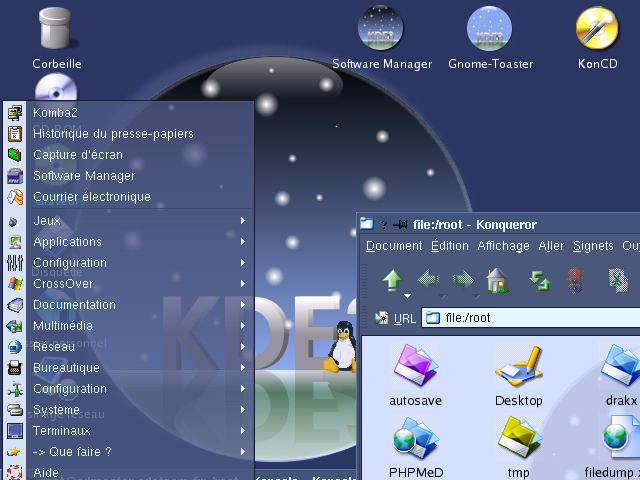Open the Back button history dropdown arrow
Screen dimensions: 640x480
(x=442, y=296)
